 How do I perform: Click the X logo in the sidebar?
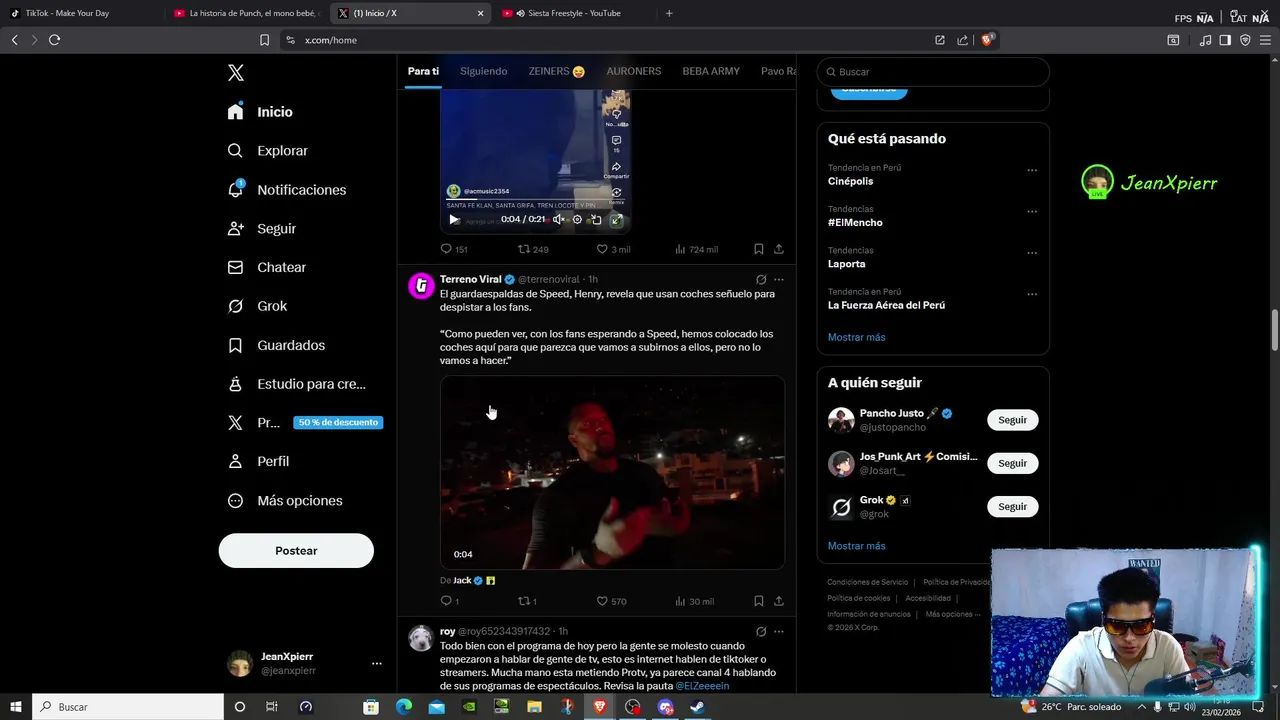(236, 73)
